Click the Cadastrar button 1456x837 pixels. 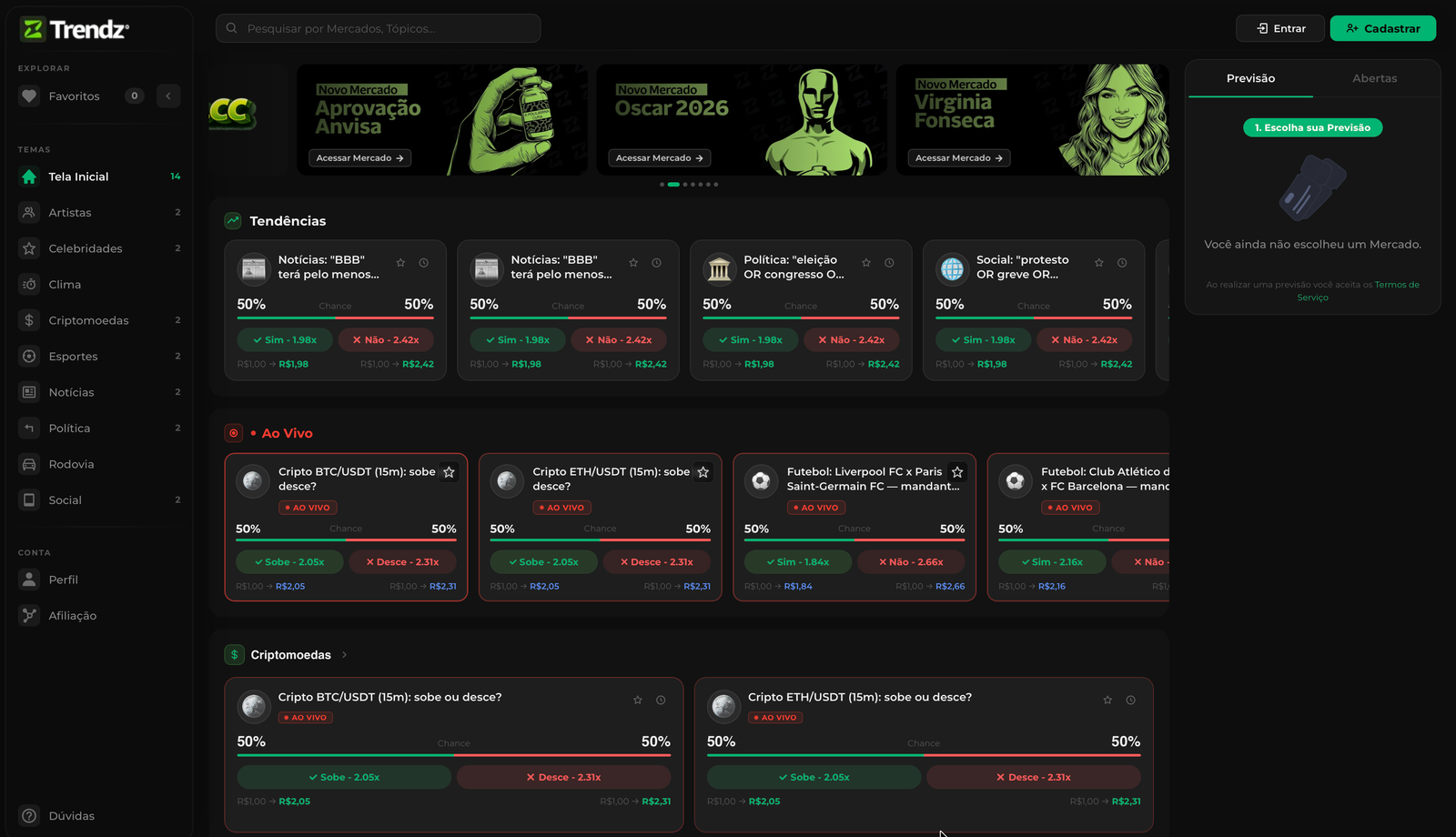1382,29
